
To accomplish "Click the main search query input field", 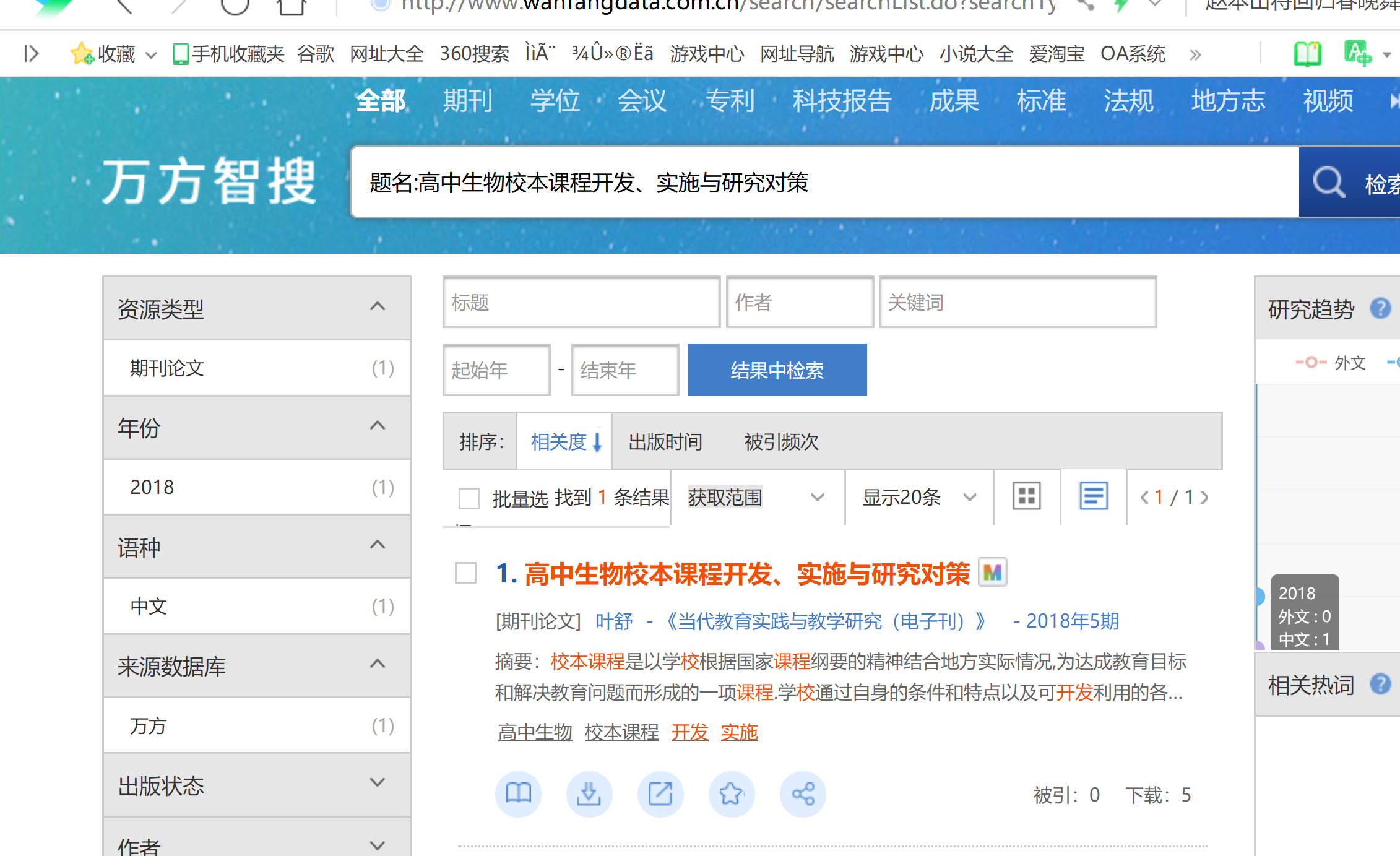I will point(825,183).
